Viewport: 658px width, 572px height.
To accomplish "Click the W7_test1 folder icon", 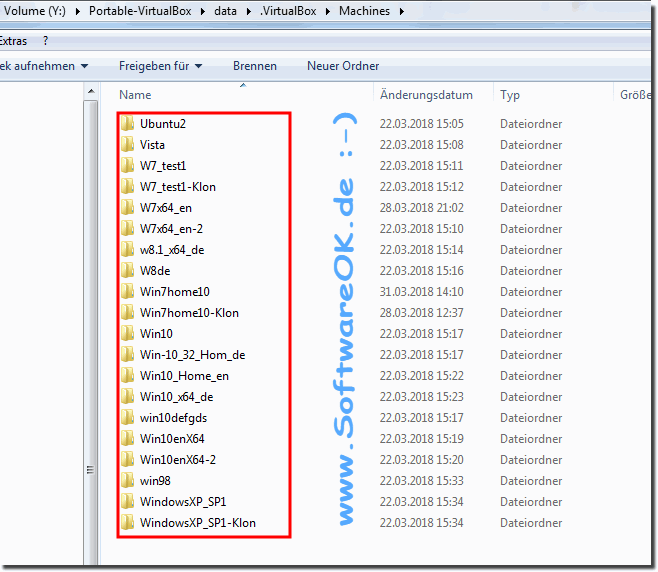I will coord(128,166).
